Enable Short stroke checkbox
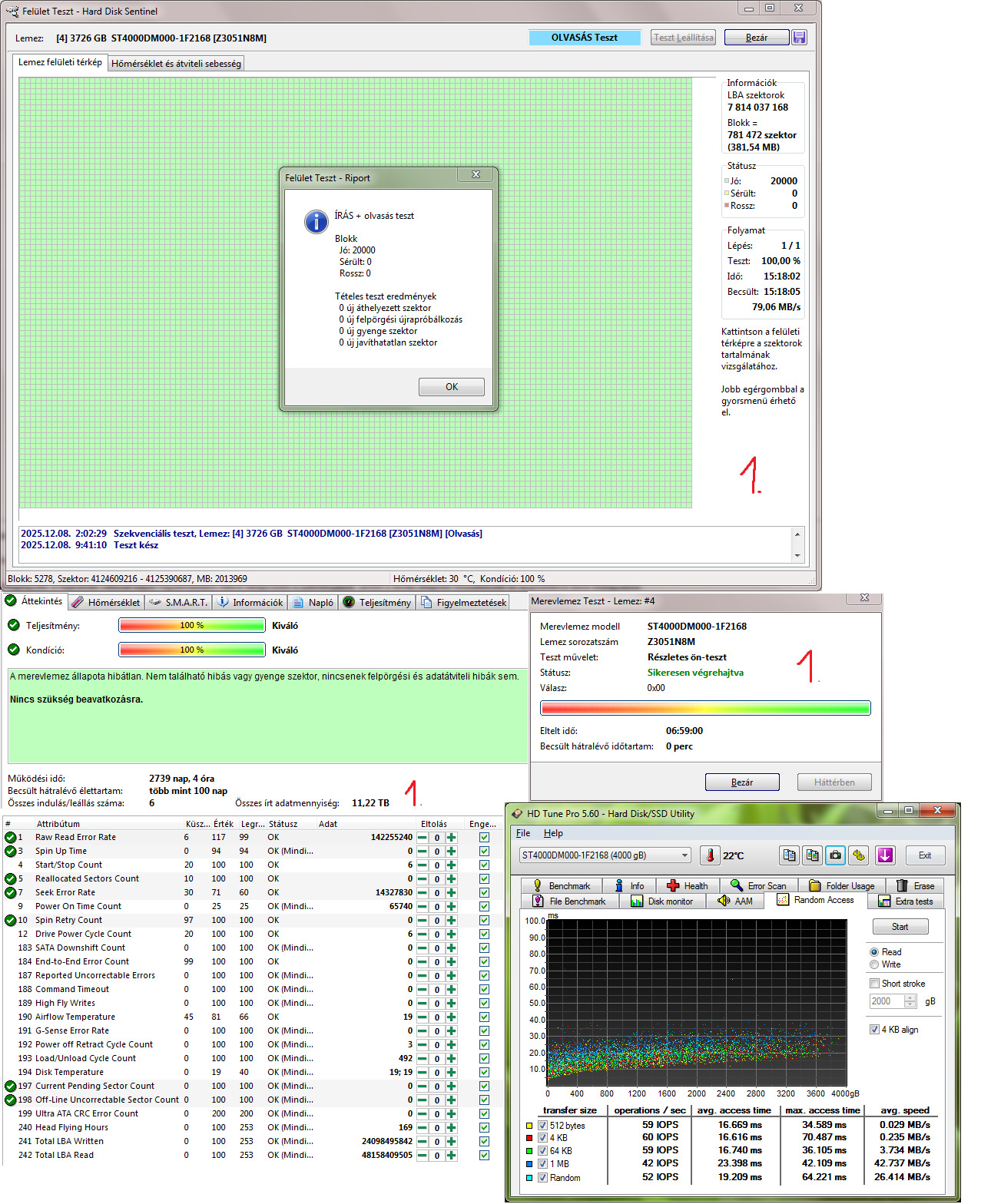 click(874, 984)
